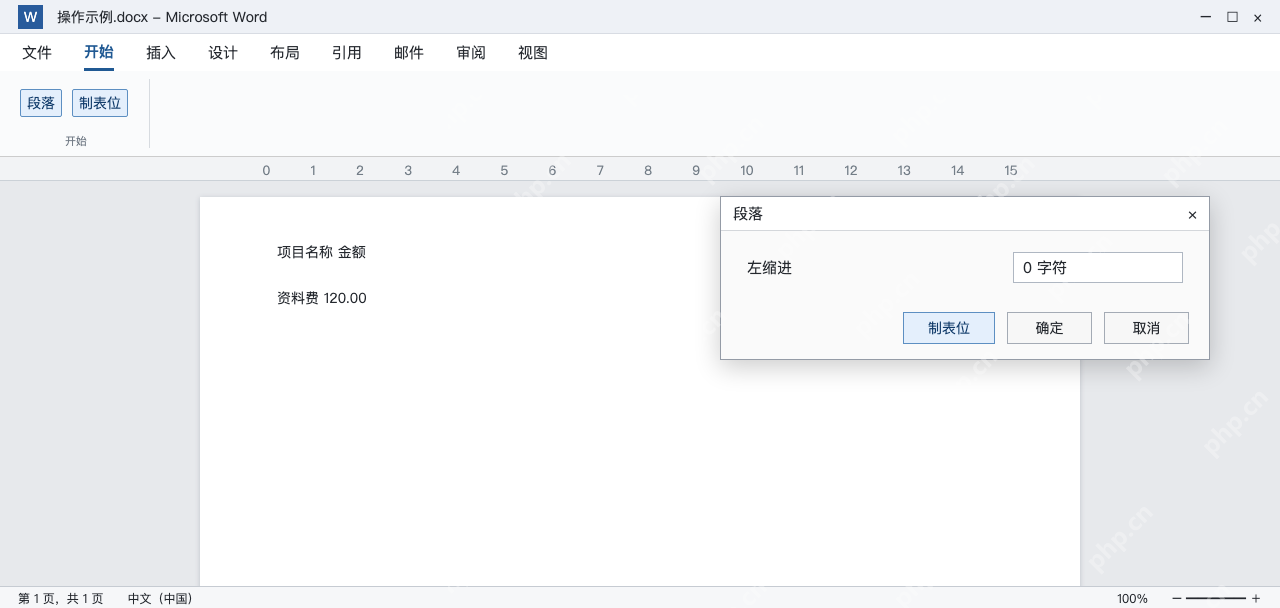Screen dimensions: 1280x608
Task: Click the ruler at mark 15
Action: 1010,170
